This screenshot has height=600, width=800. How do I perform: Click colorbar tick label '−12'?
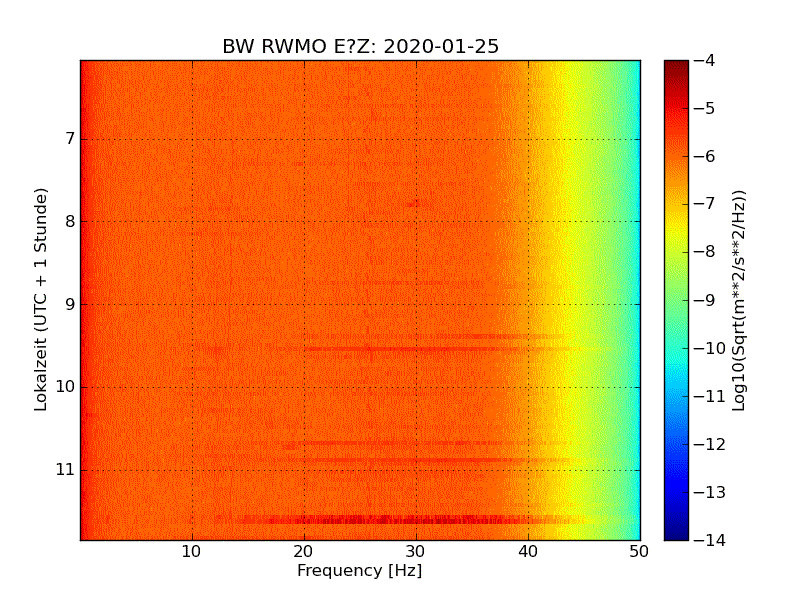tap(710, 444)
